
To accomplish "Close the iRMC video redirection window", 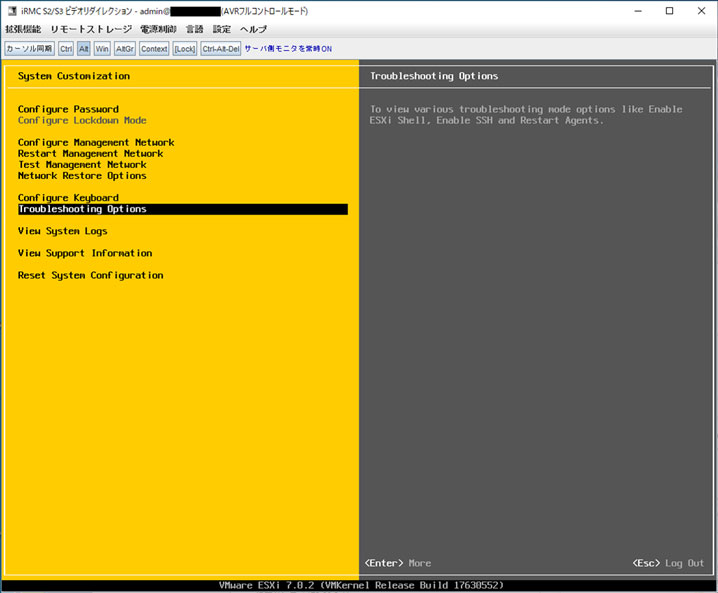I will [701, 11].
